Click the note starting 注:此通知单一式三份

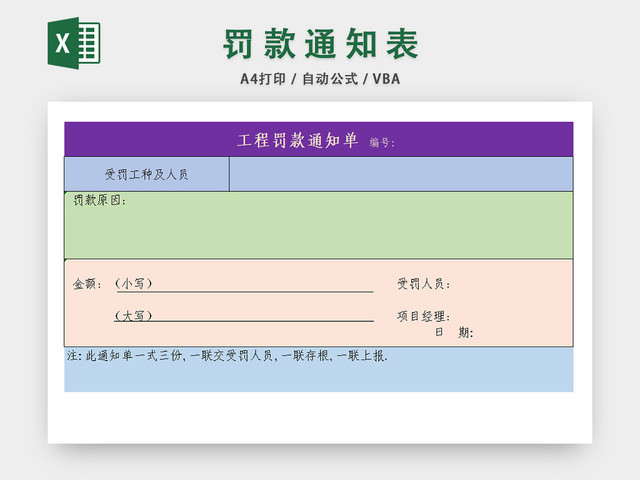point(227,356)
